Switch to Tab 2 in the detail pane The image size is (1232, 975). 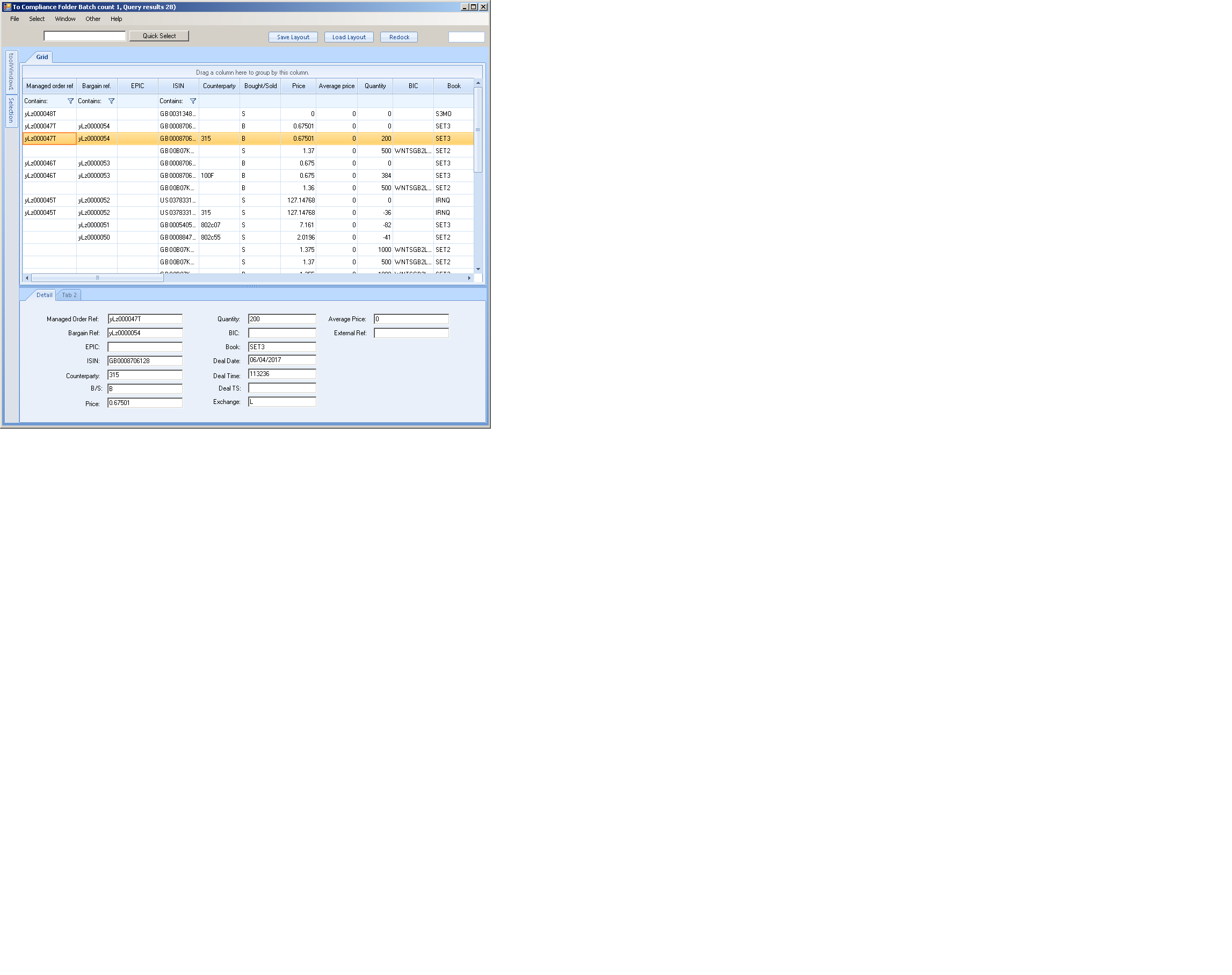[x=69, y=295]
